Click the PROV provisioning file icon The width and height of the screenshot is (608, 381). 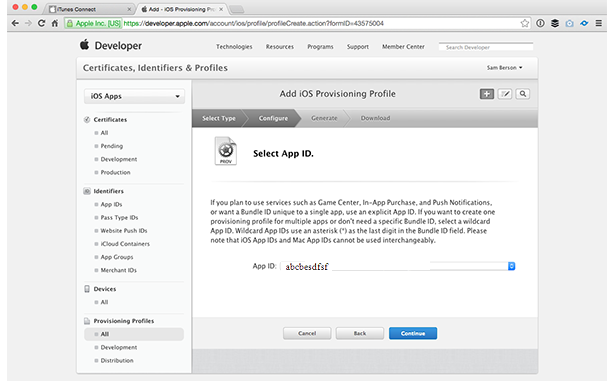[x=226, y=151]
